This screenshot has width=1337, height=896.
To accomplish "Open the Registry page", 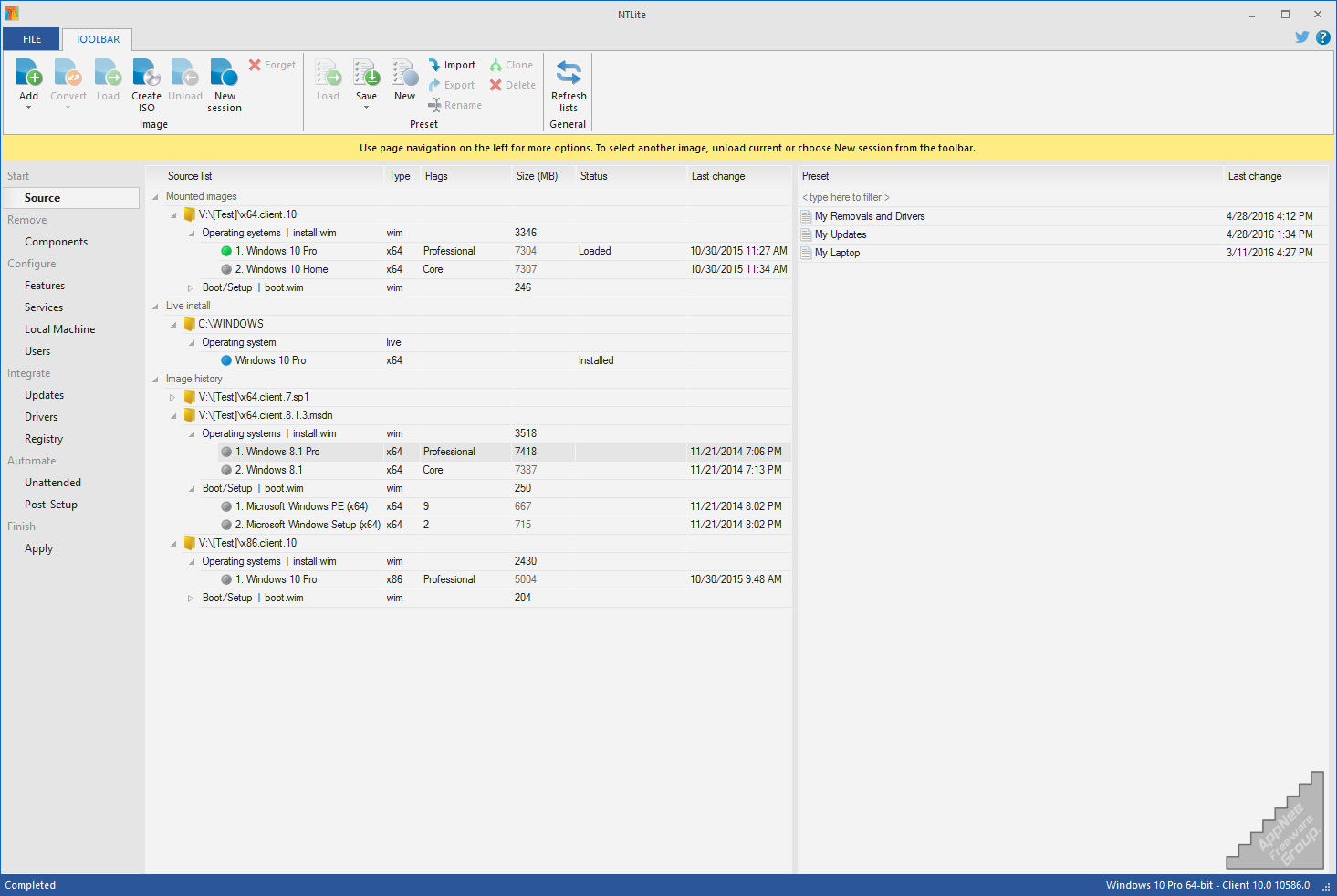I will 44,439.
